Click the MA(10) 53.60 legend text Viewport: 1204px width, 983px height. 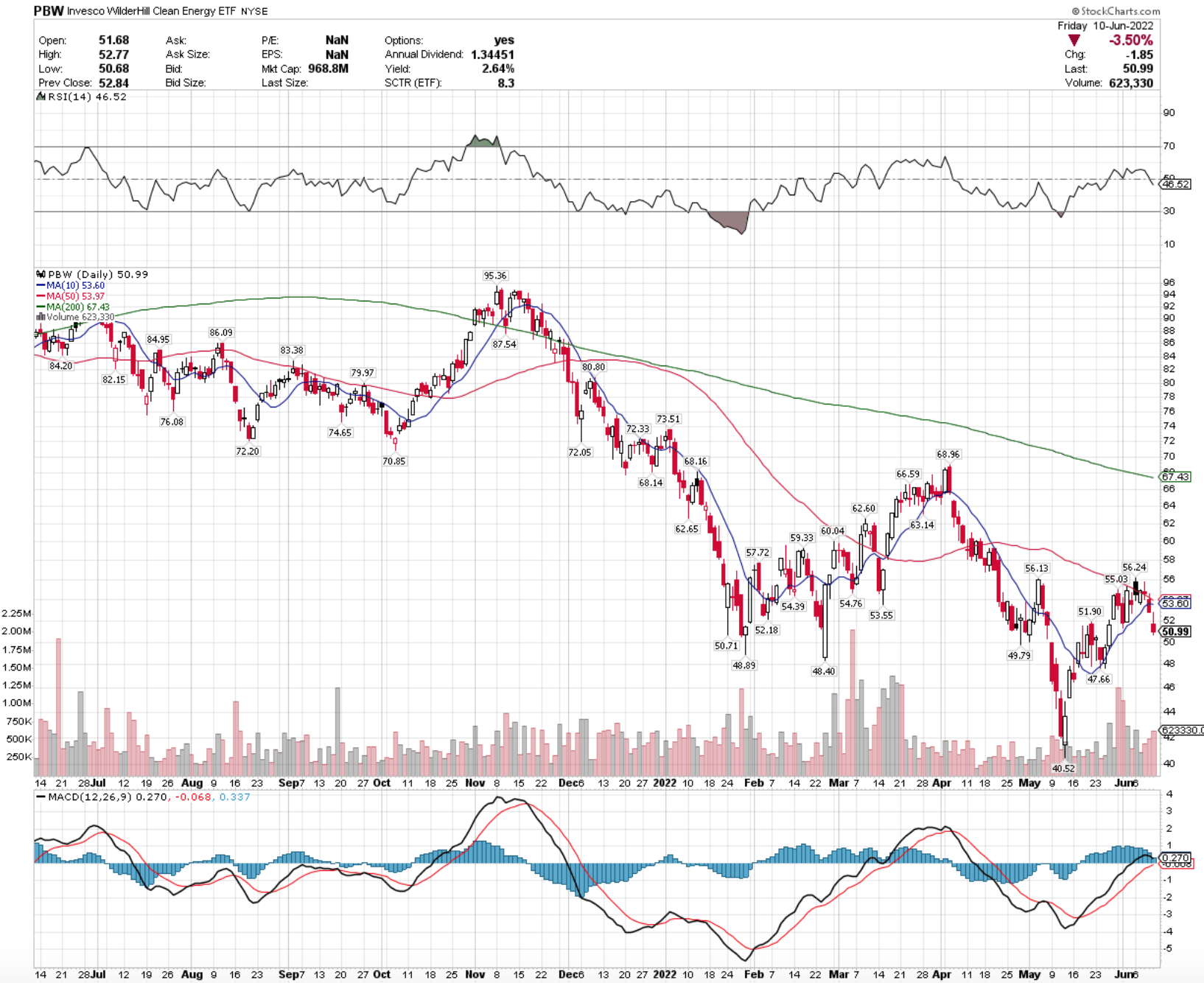76,285
